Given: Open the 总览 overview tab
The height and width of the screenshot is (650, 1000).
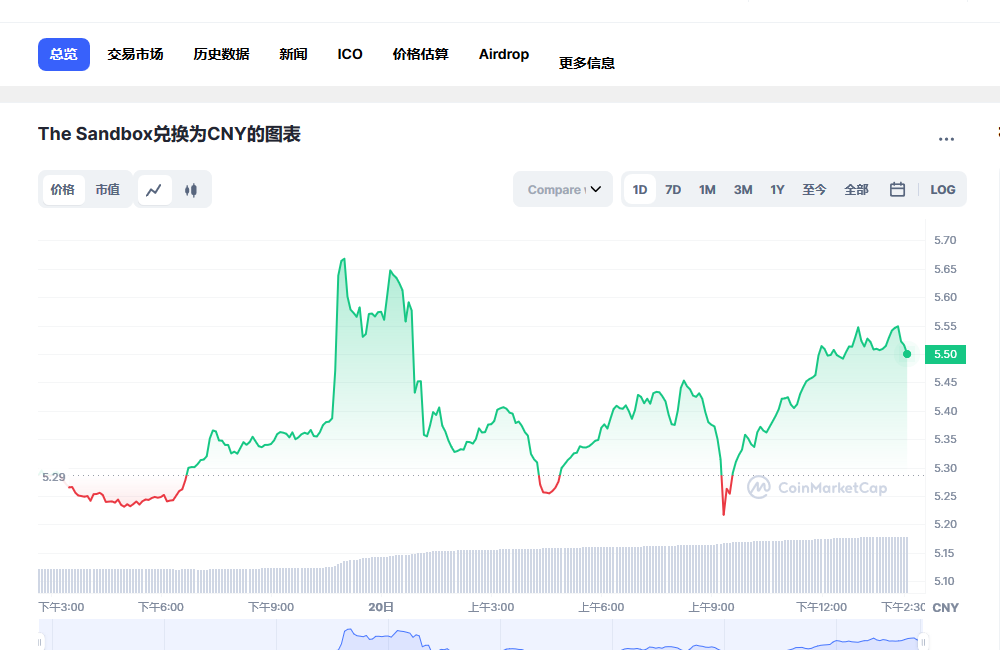Looking at the screenshot, I should tap(64, 54).
